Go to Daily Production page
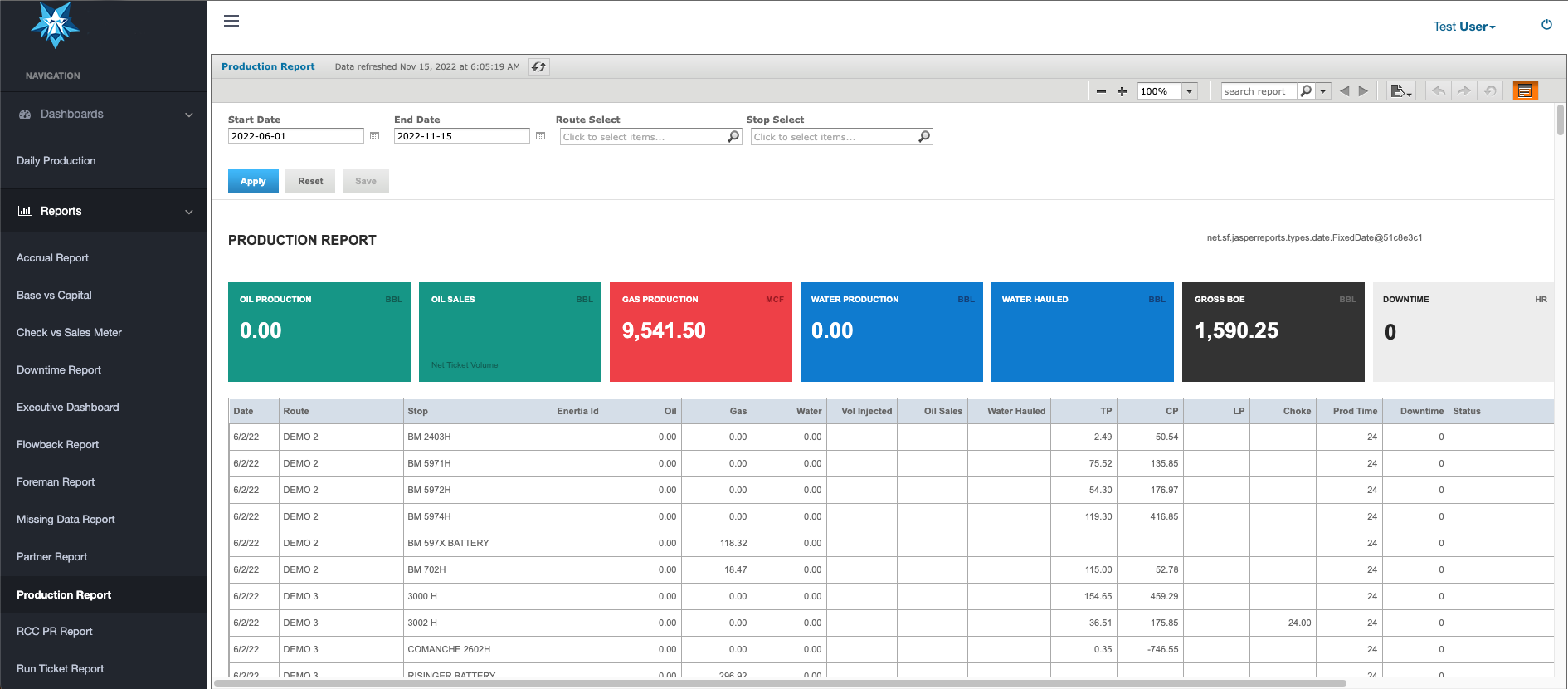The image size is (1568, 689). tap(56, 161)
